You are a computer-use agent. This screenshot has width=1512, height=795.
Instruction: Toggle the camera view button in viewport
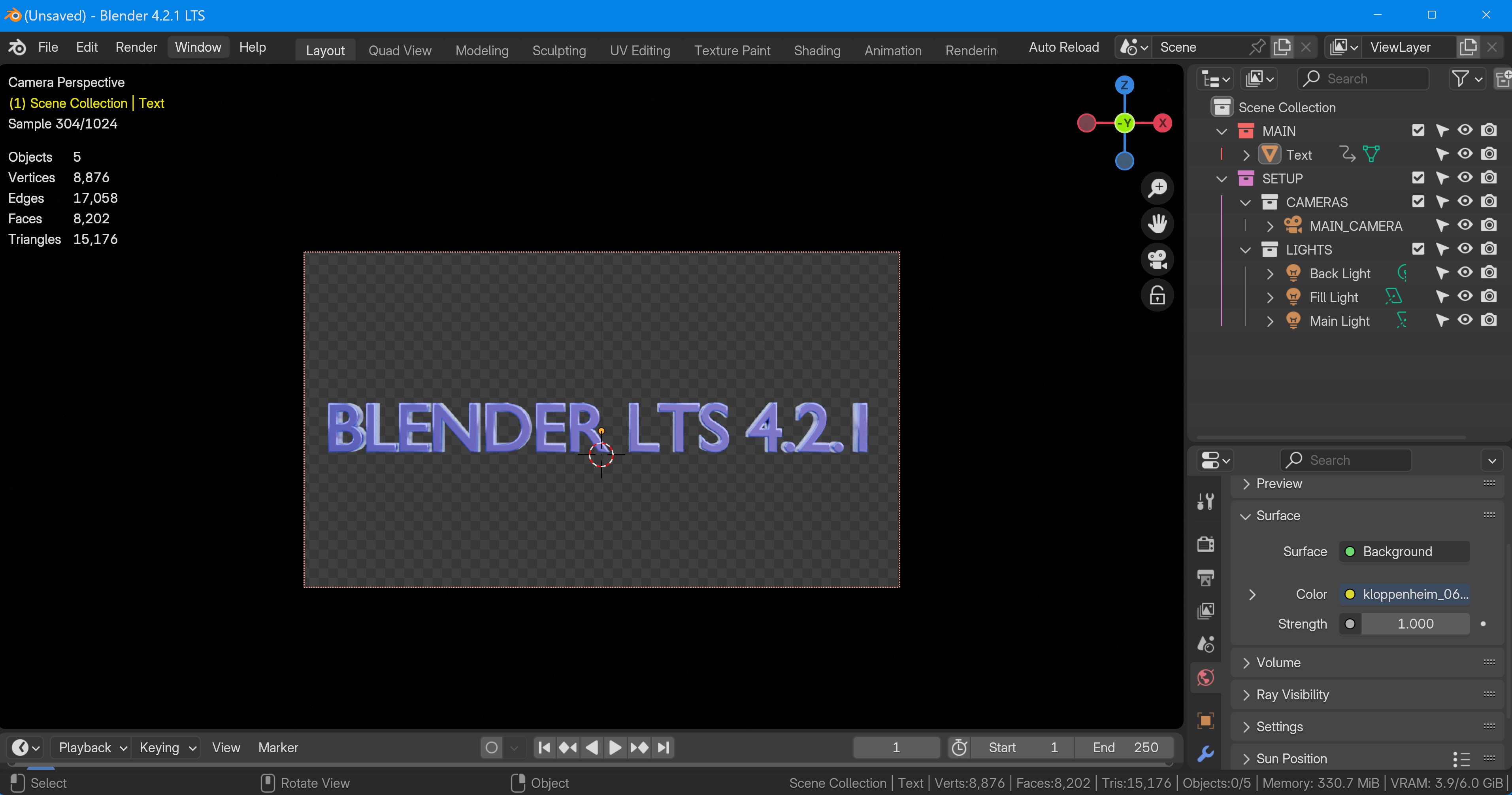1158,259
